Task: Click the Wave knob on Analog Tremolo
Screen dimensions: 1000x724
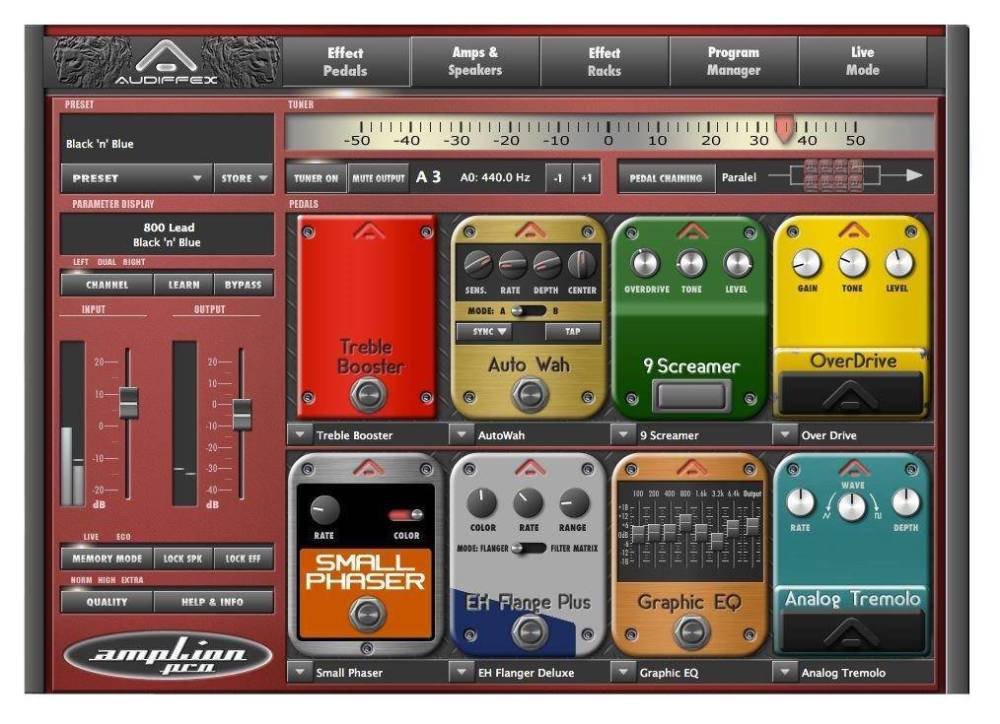Action: (852, 506)
